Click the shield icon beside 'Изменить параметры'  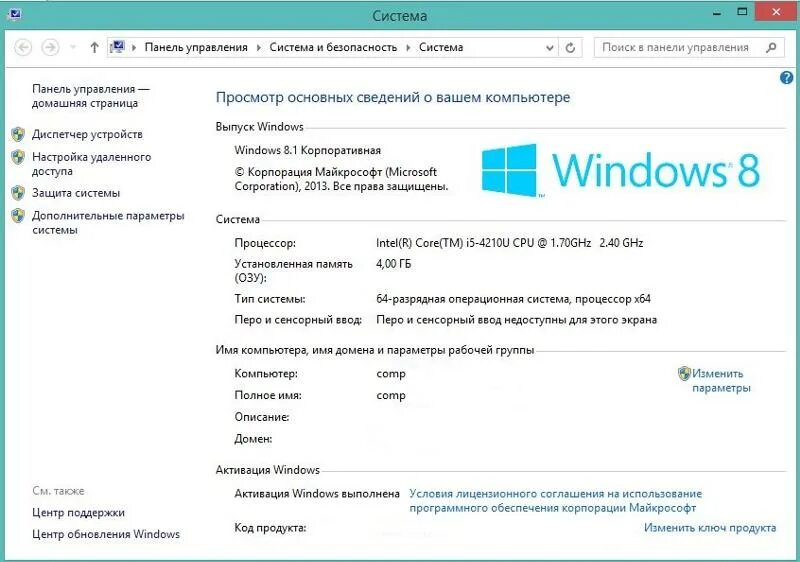(x=684, y=373)
